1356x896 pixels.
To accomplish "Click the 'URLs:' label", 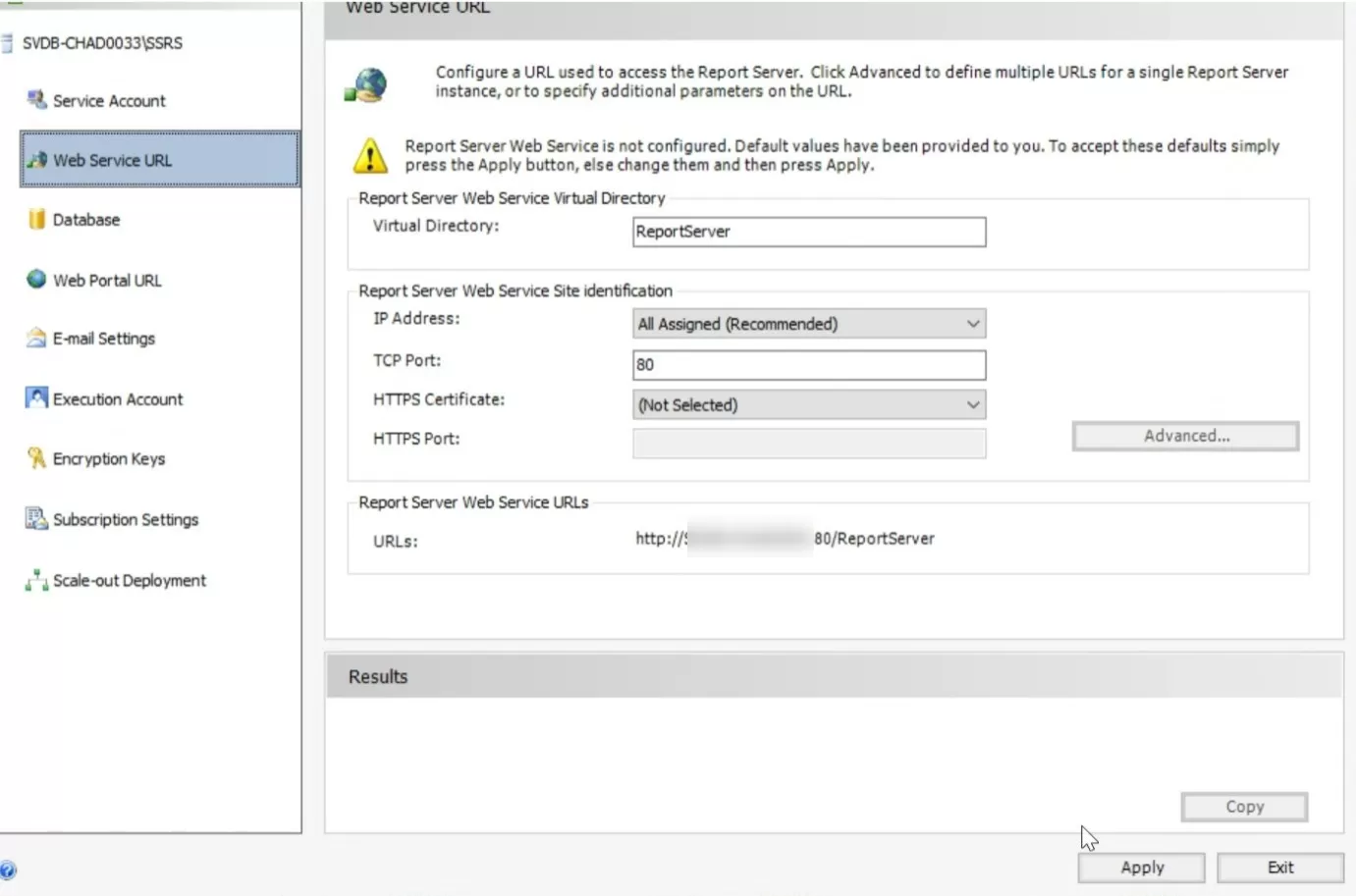I will click(x=395, y=542).
